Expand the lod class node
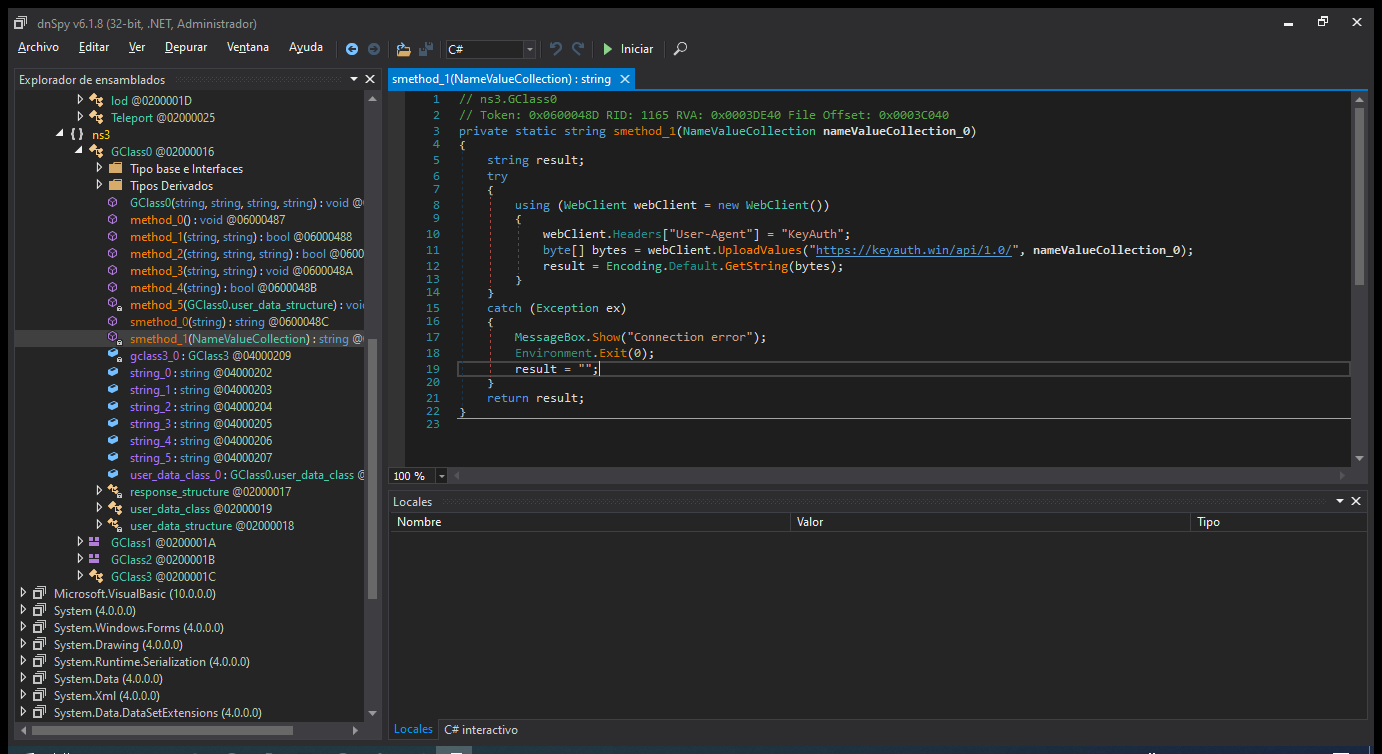 81,100
